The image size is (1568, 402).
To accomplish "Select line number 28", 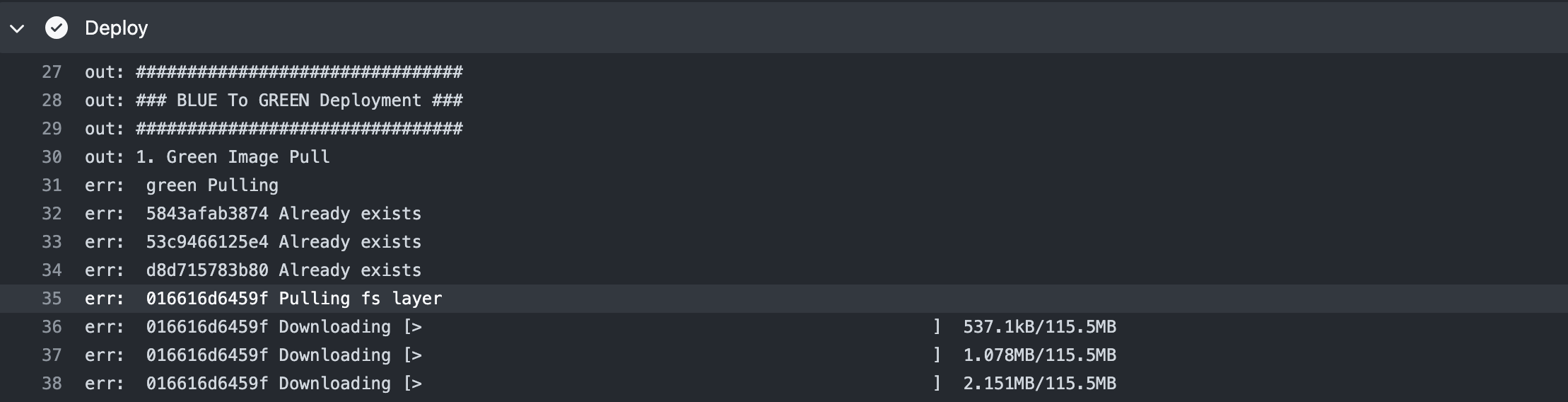I will 52,100.
